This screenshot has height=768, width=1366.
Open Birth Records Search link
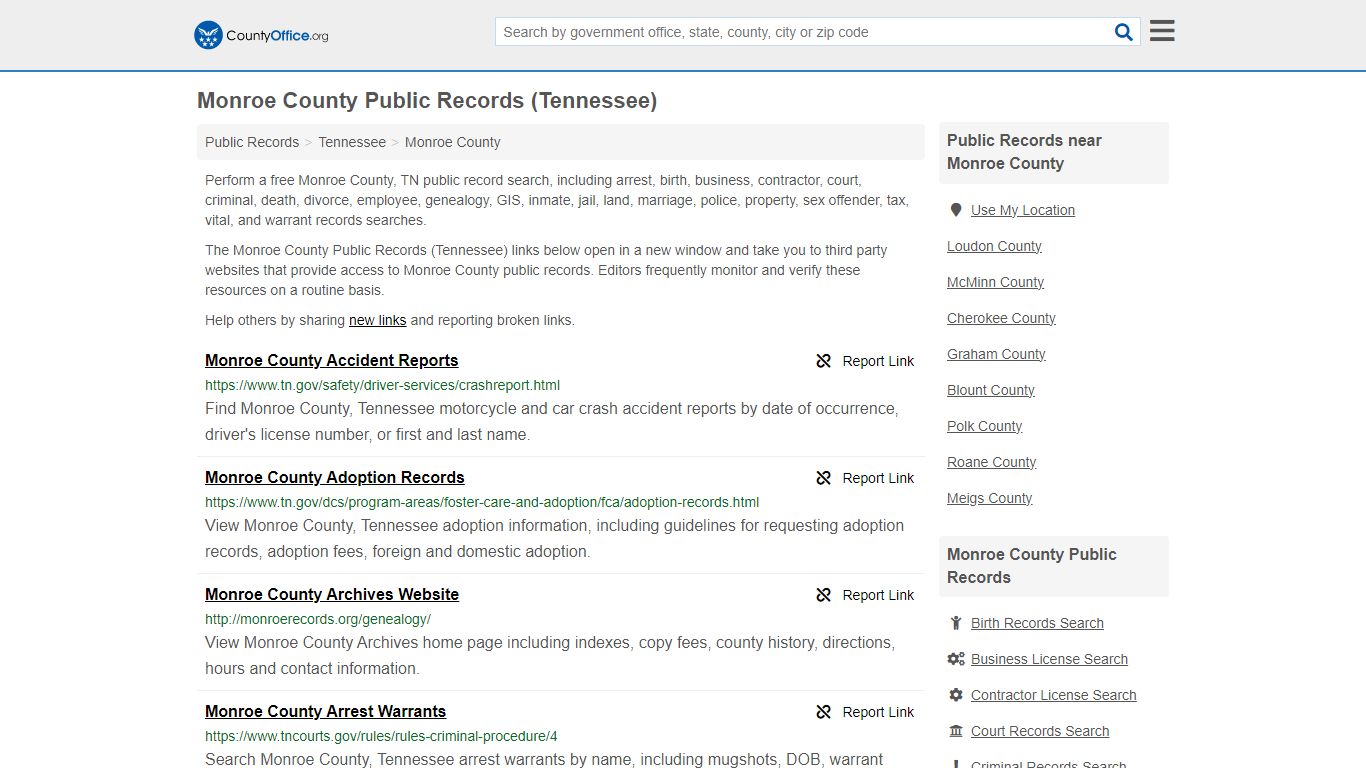pos(1037,623)
